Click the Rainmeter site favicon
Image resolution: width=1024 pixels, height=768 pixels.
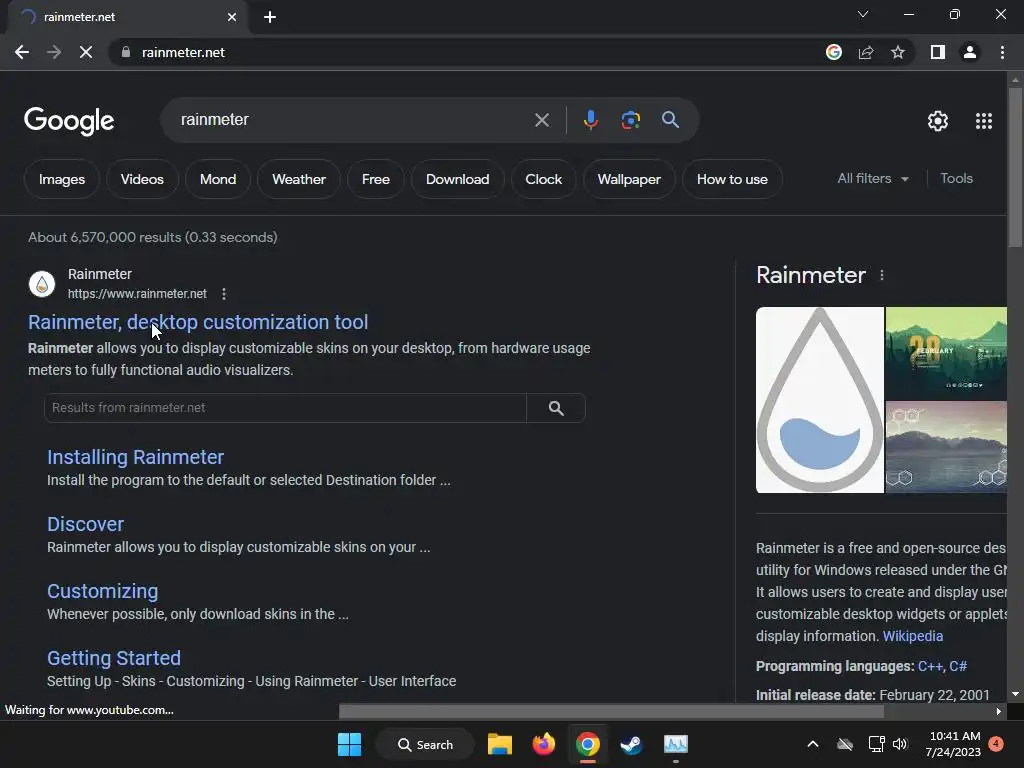click(42, 284)
